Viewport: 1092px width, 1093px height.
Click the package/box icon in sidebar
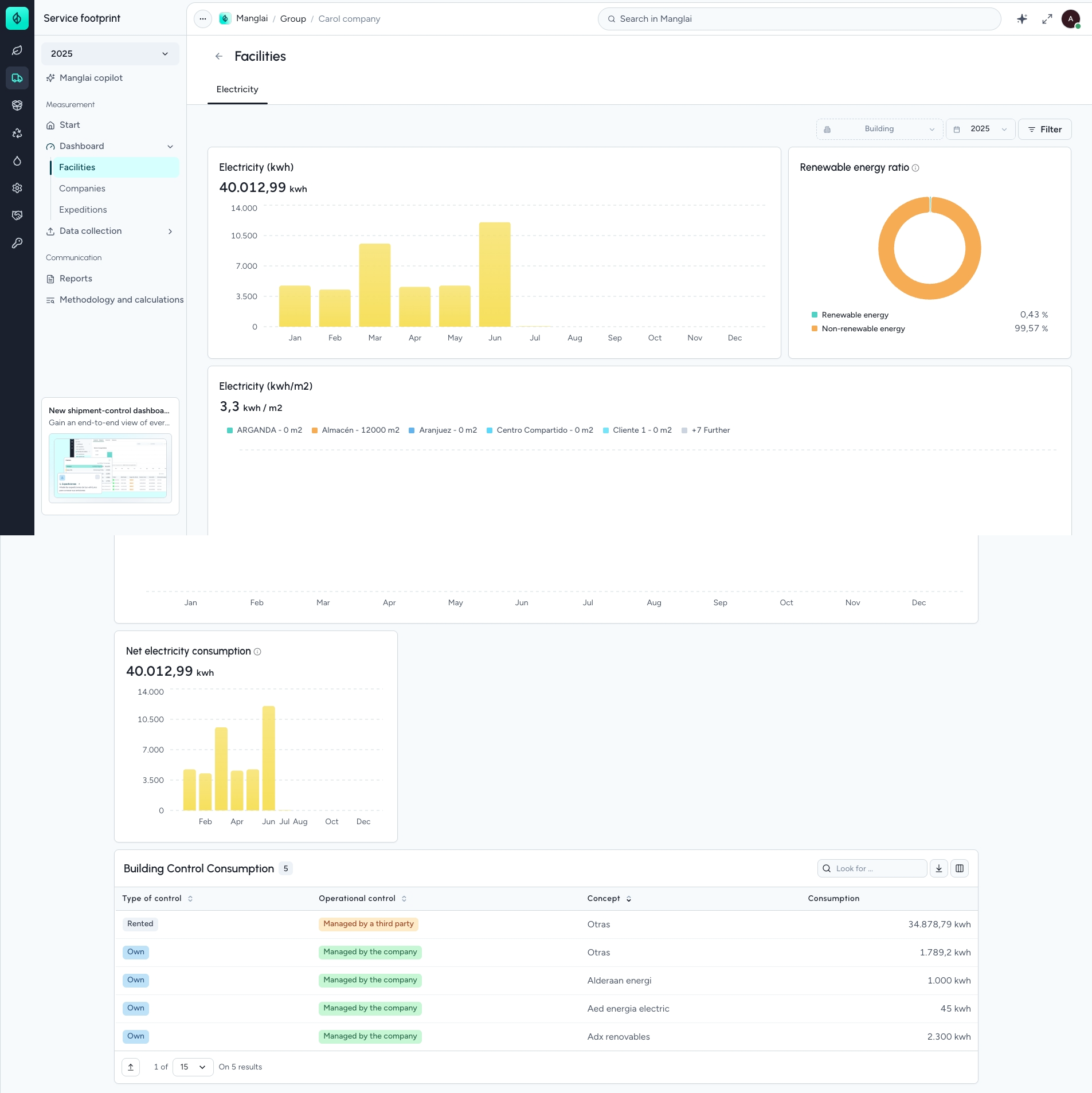pos(17,105)
